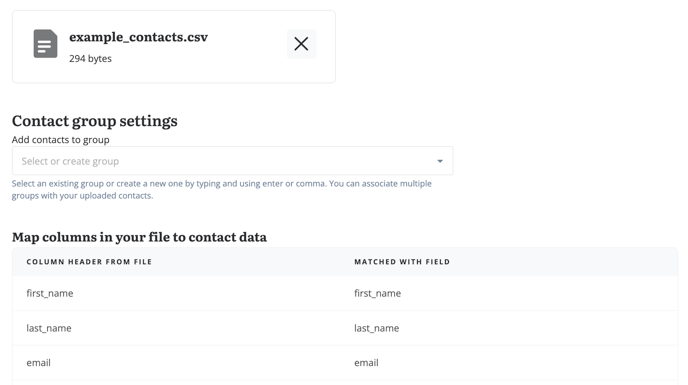Select first_name in the file column
The height and width of the screenshot is (385, 688).
point(50,293)
